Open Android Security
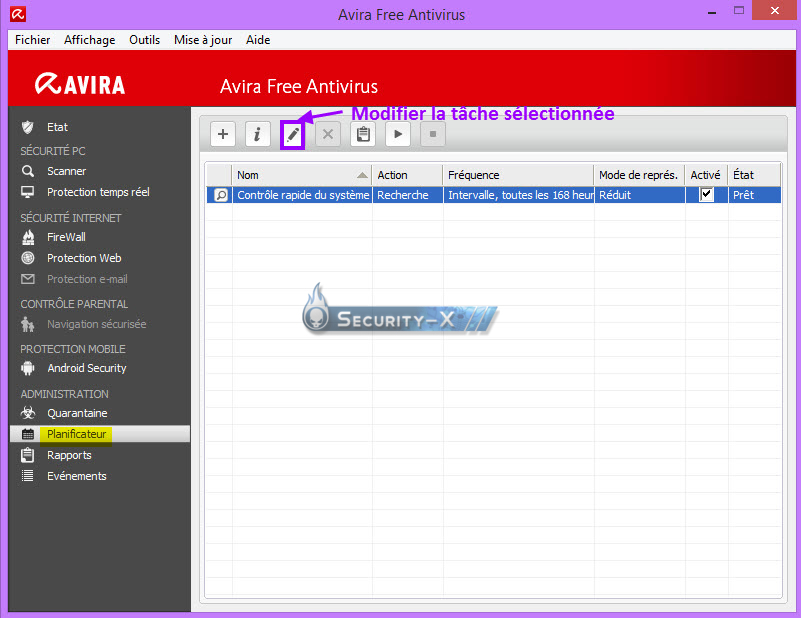Viewport: 801px width, 618px height. (x=87, y=368)
